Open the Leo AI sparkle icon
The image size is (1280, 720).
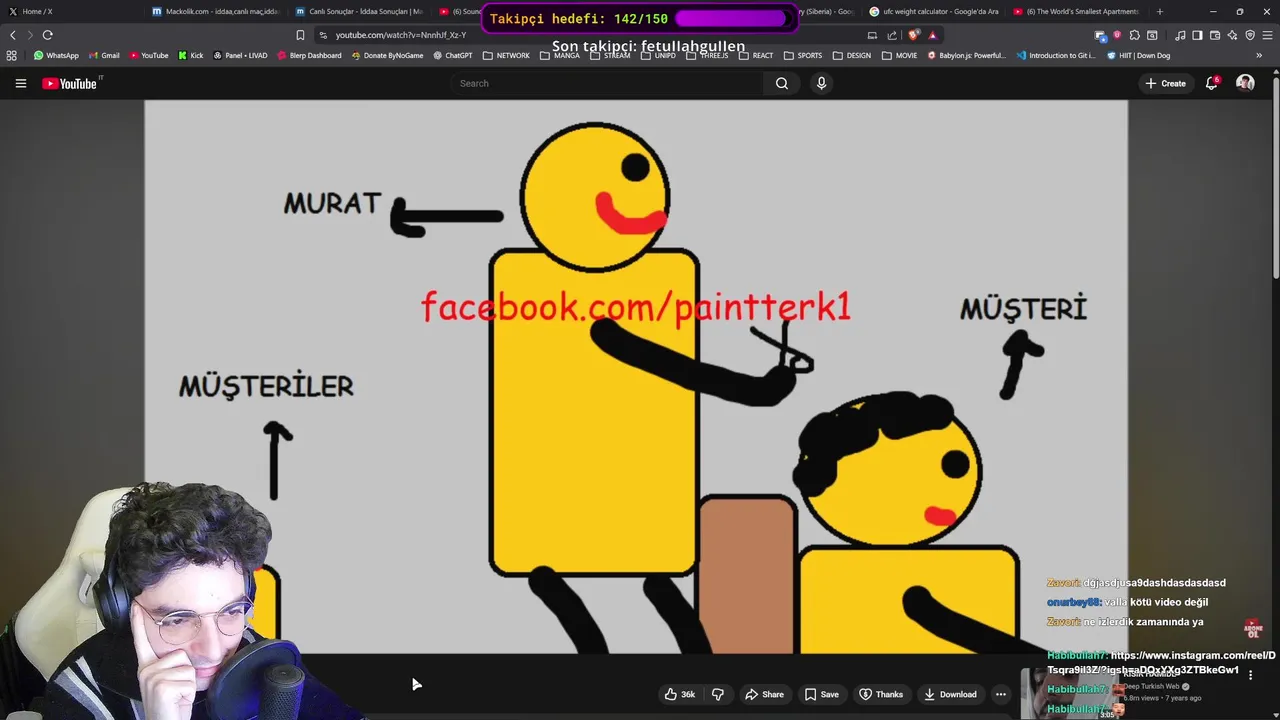point(1232,35)
